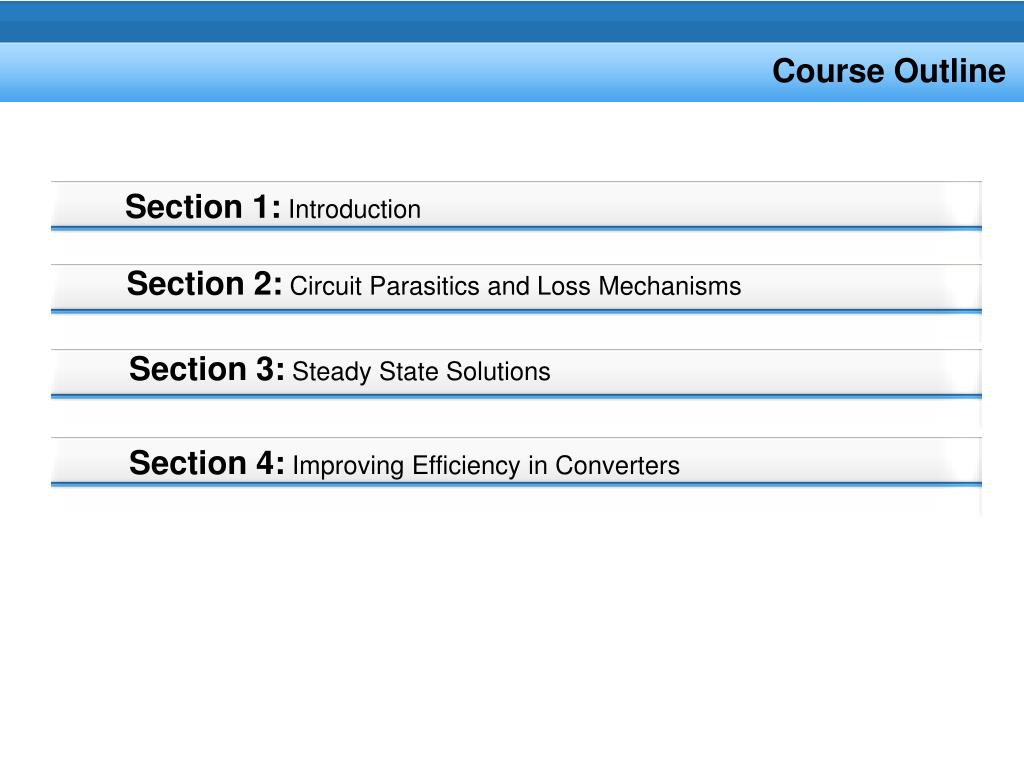Open the "Introduction" section title
The height and width of the screenshot is (768, 1024).
pos(355,210)
